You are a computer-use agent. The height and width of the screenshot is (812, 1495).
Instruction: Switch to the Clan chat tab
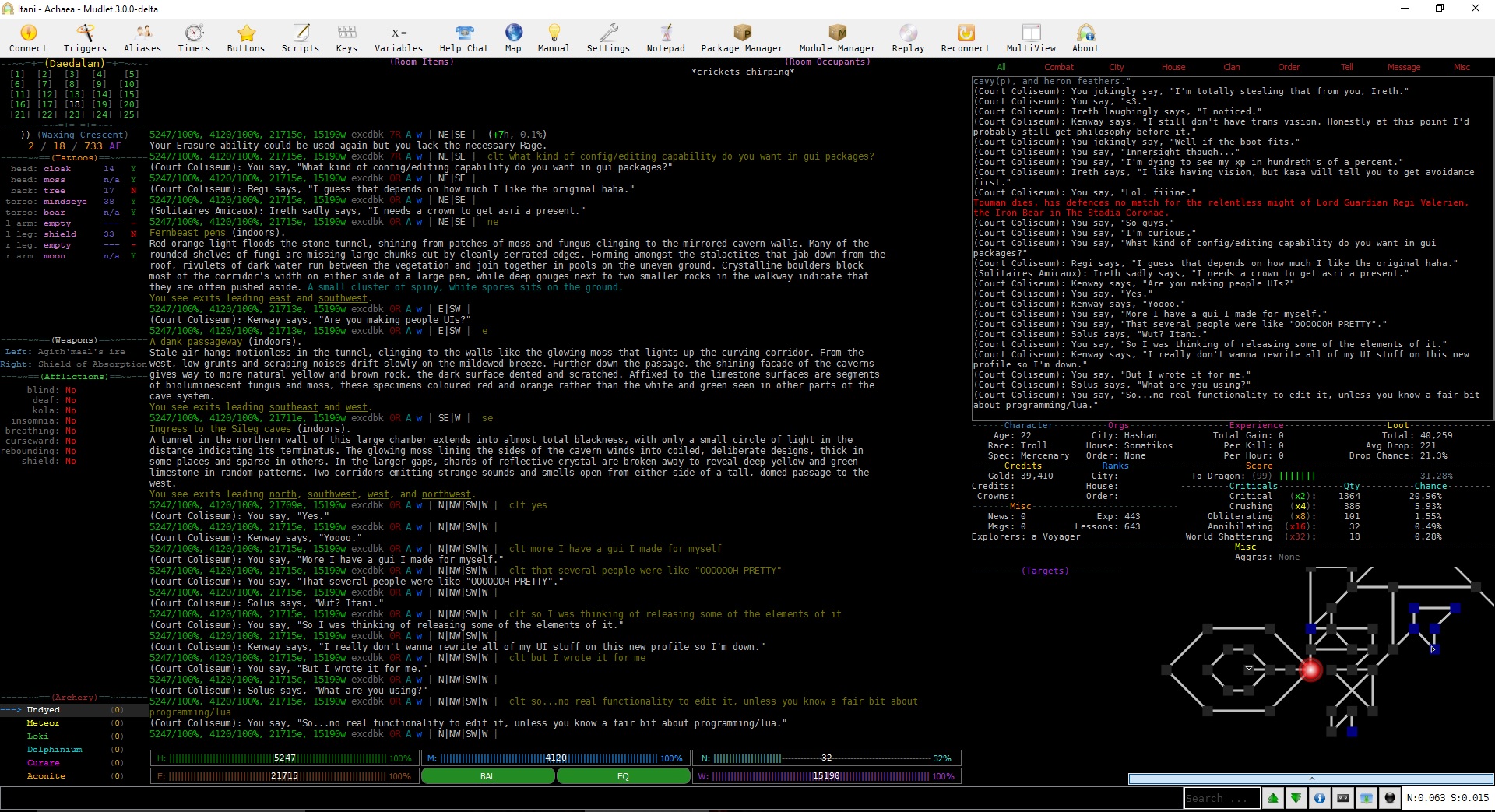(1232, 67)
